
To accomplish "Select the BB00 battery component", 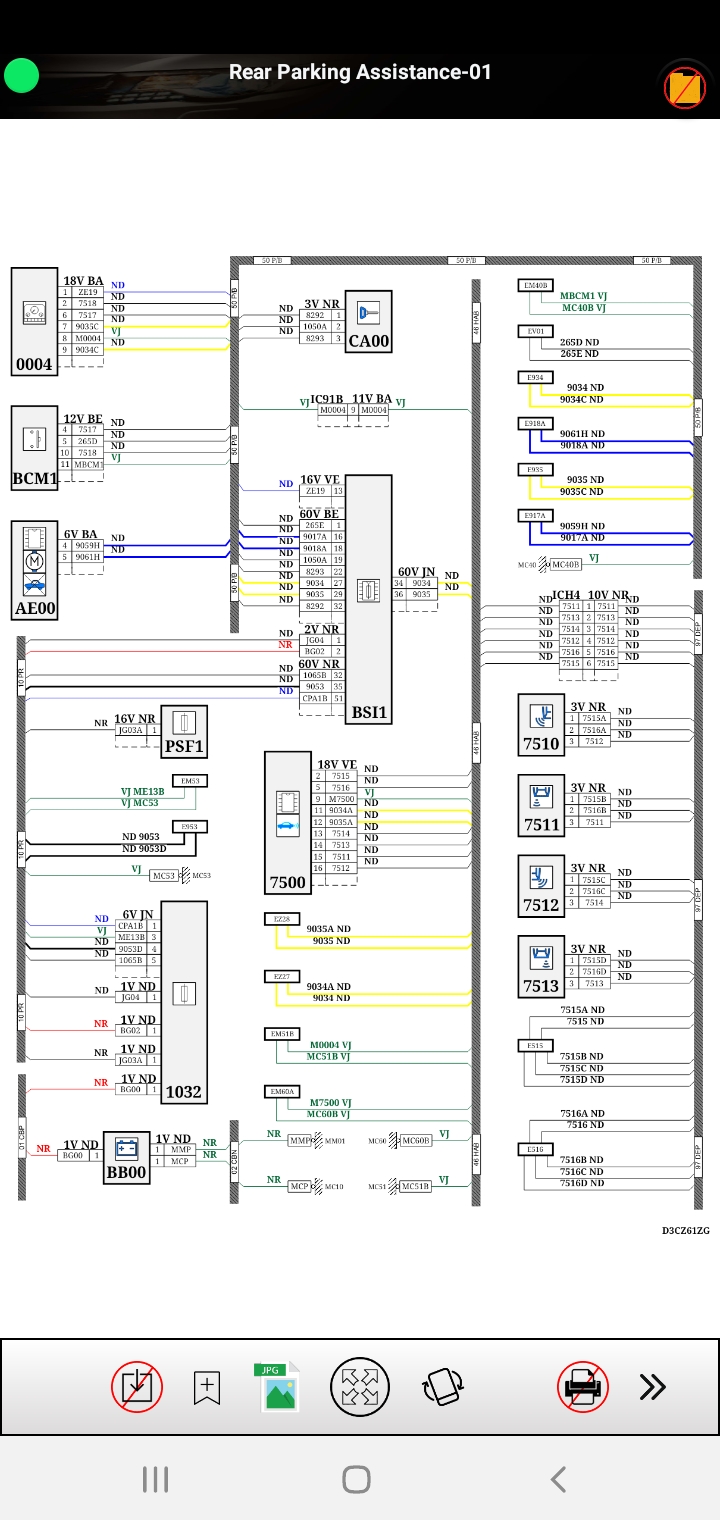I will [x=127, y=1158].
